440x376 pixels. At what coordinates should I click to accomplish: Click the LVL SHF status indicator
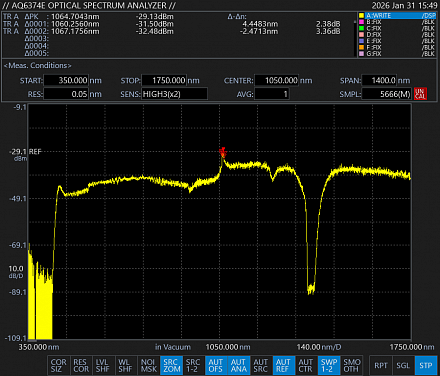coord(103,365)
